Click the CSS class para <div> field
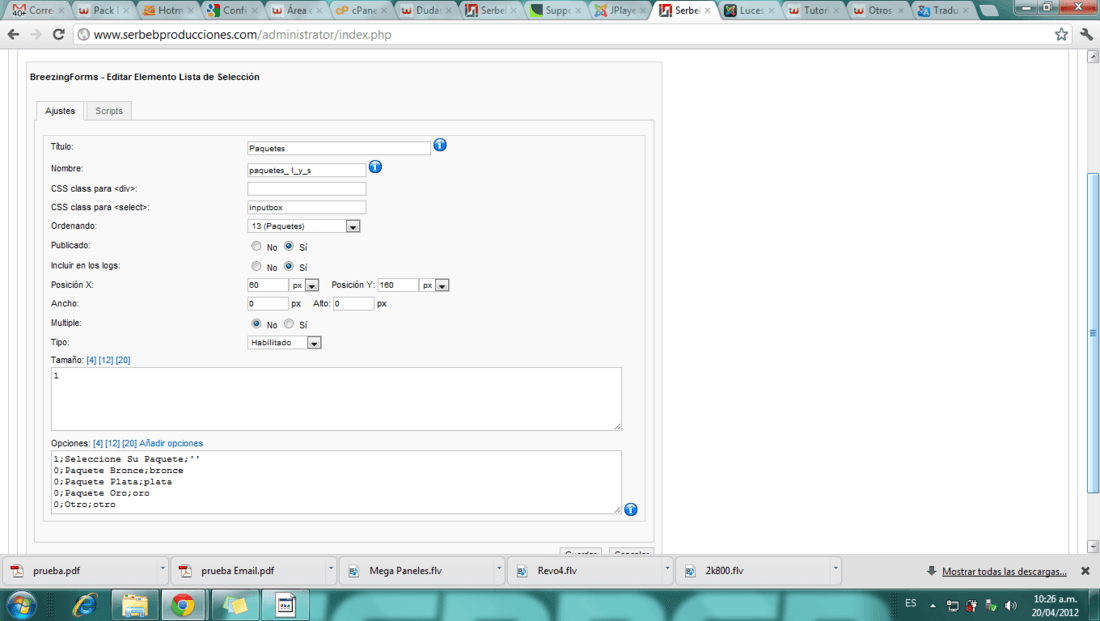1100x621 pixels. click(x=307, y=189)
